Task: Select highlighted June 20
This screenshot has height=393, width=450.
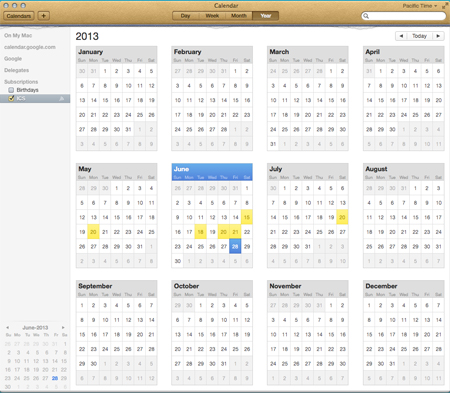Action: pyautogui.click(x=224, y=232)
